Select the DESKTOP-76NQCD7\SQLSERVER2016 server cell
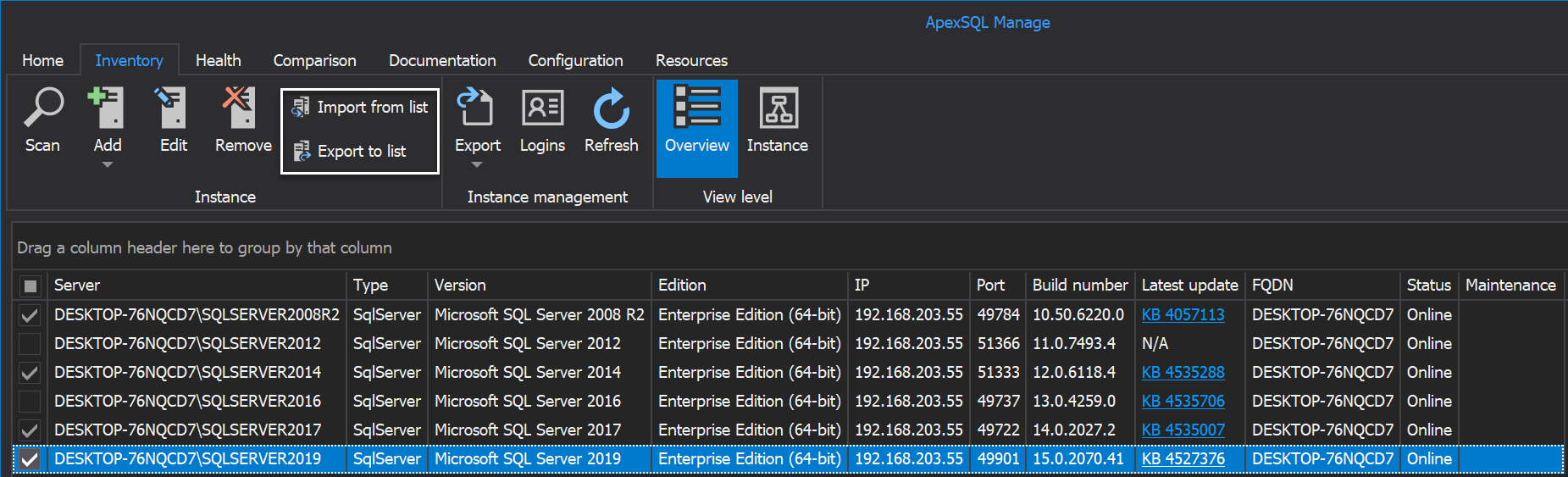 point(197,401)
